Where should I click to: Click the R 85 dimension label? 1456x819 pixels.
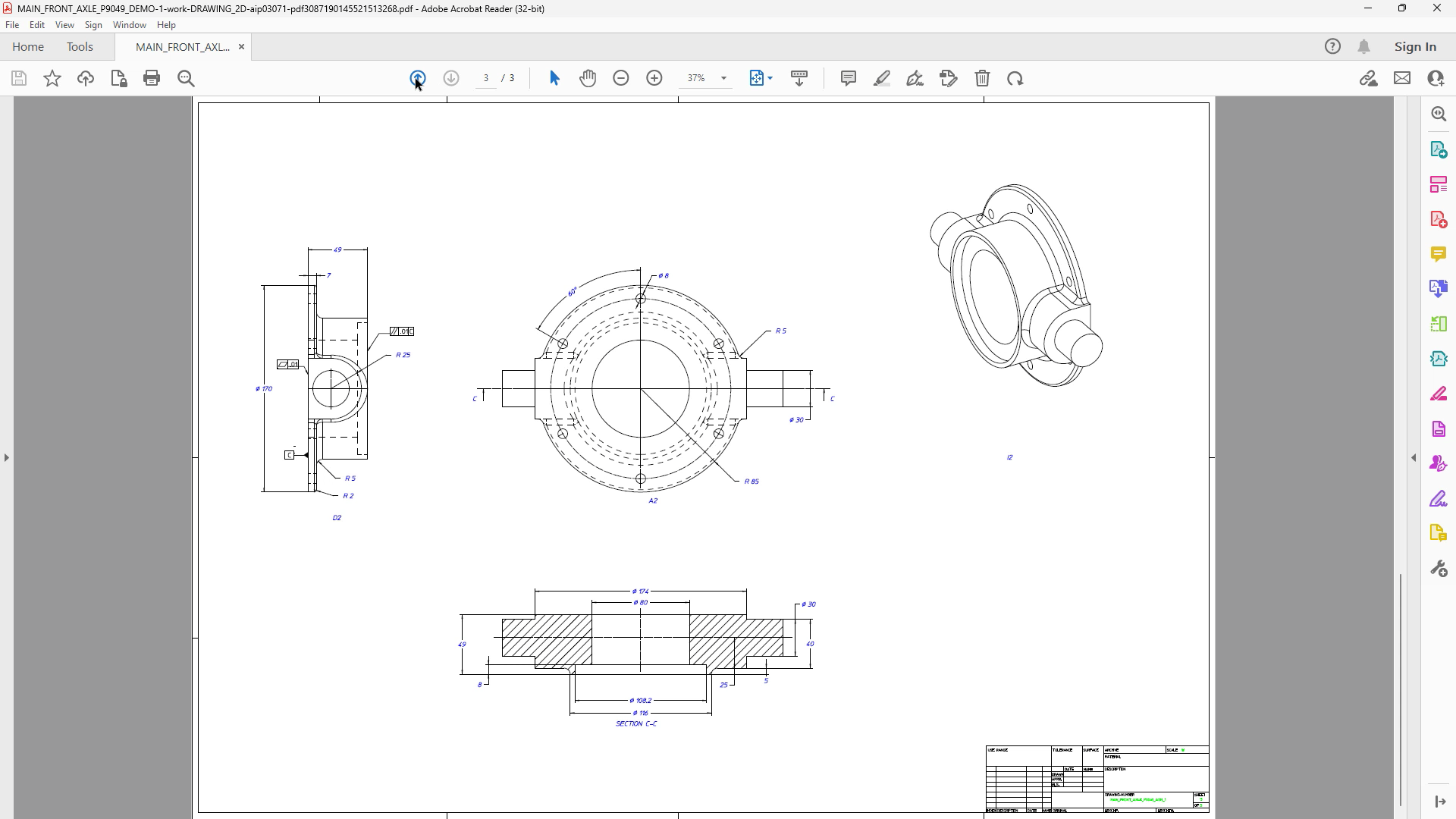[x=752, y=482]
